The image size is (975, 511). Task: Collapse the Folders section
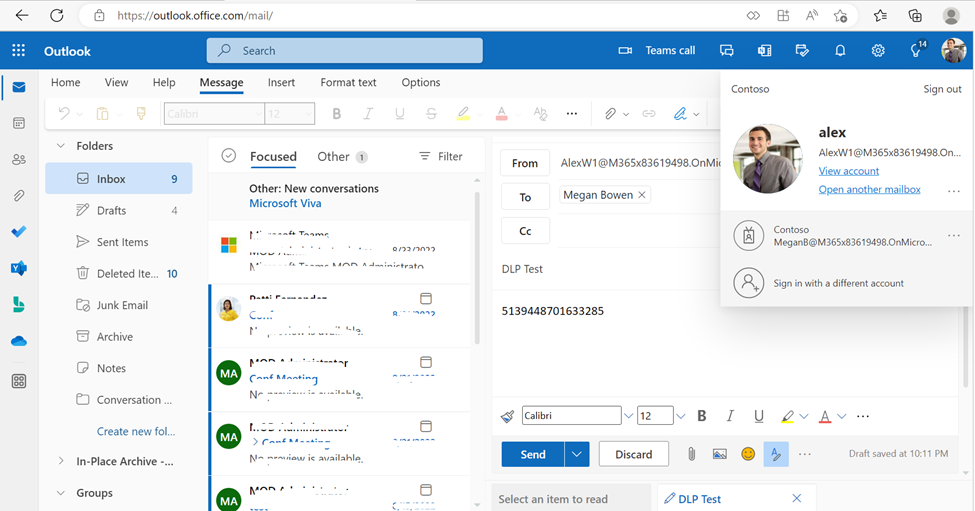coord(61,145)
